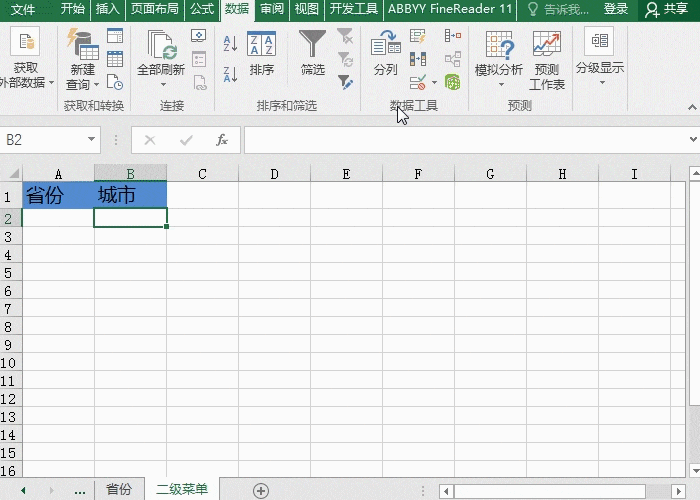Open the New Query (新建查询) dropdown
The image size is (700, 500).
pyautogui.click(x=83, y=59)
